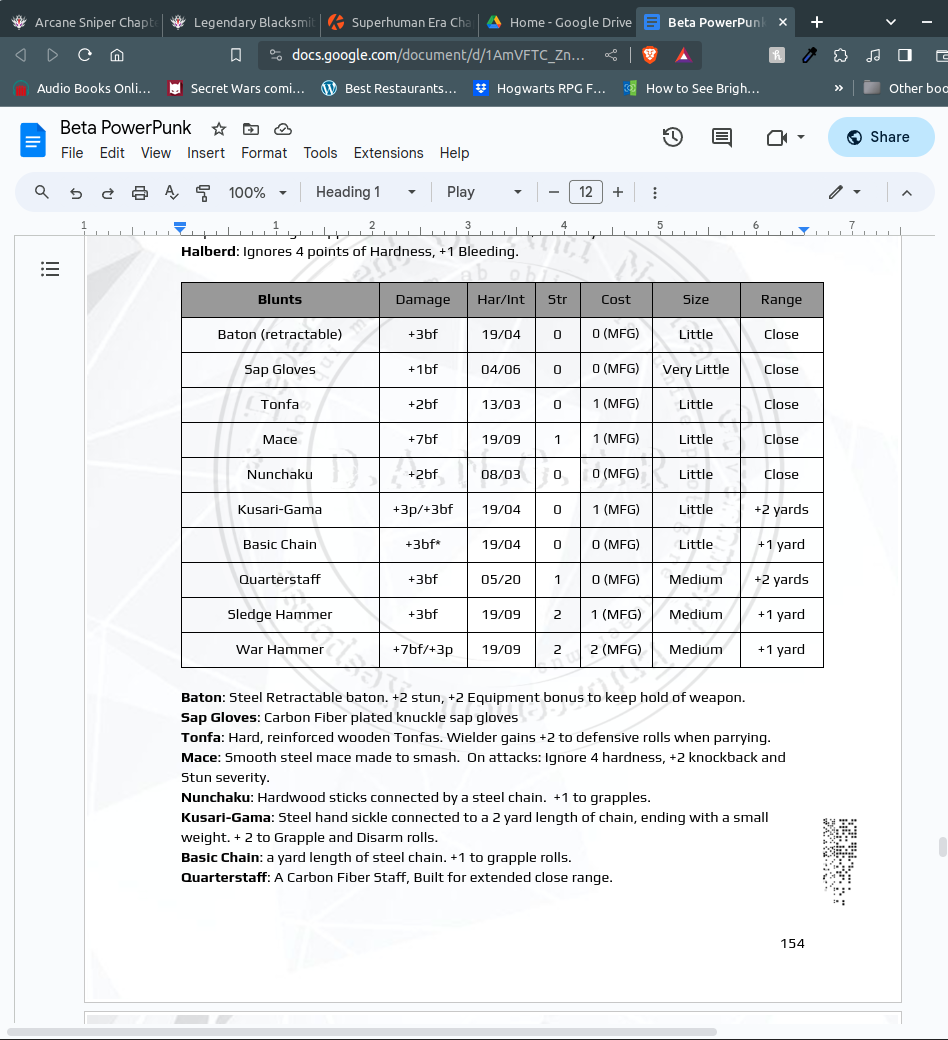Click the share icon in address bar
The width and height of the screenshot is (948, 1040).
[611, 55]
